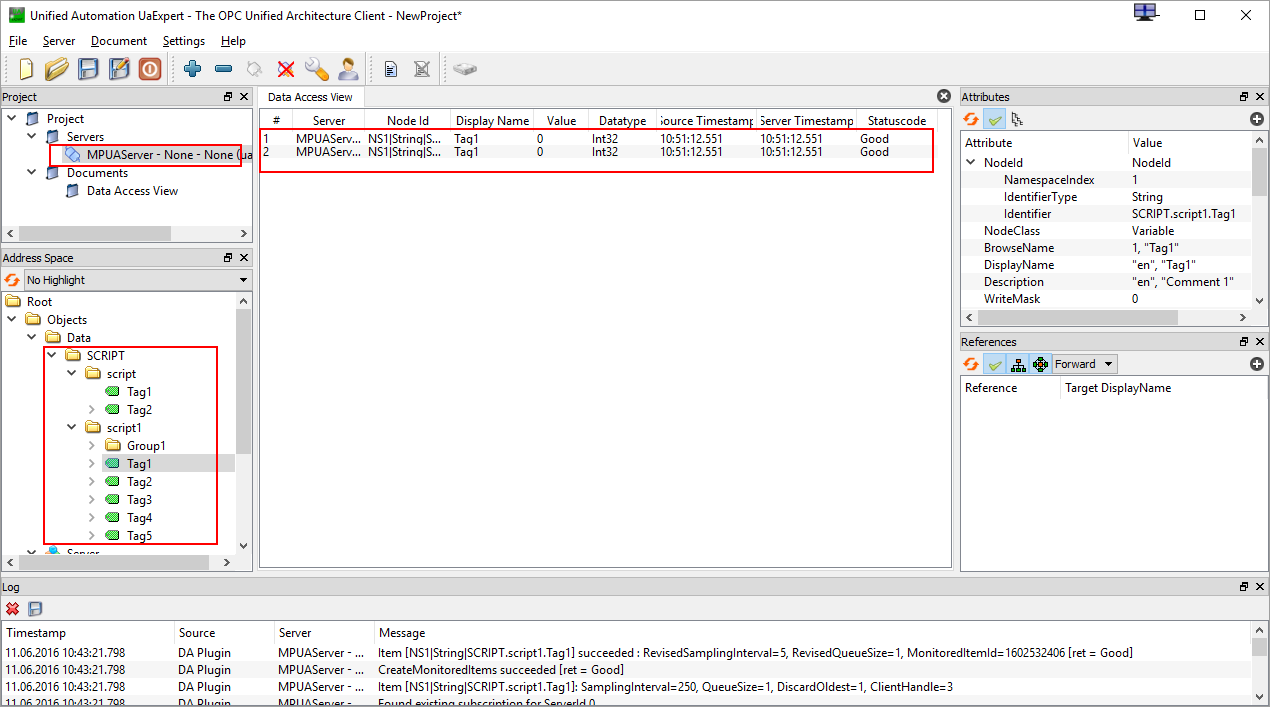Float the Address Space panel

[x=228, y=258]
